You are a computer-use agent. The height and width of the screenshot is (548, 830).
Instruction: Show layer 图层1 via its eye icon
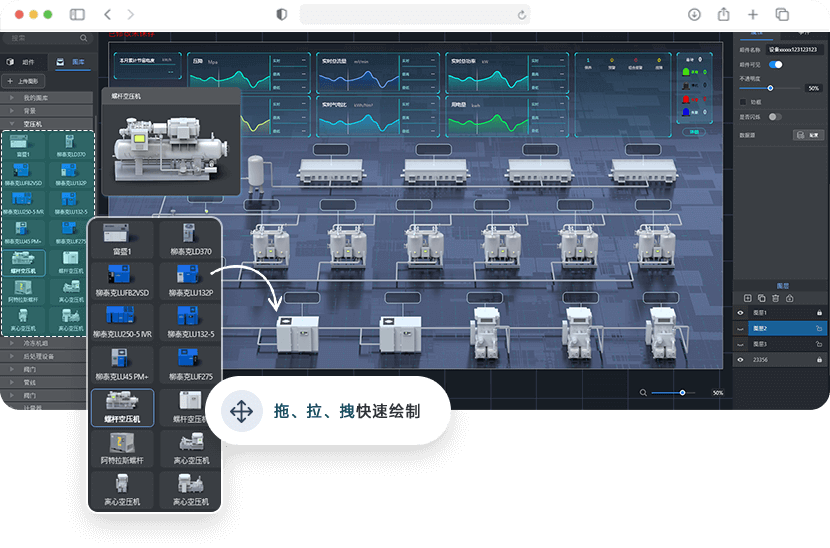pyautogui.click(x=741, y=313)
